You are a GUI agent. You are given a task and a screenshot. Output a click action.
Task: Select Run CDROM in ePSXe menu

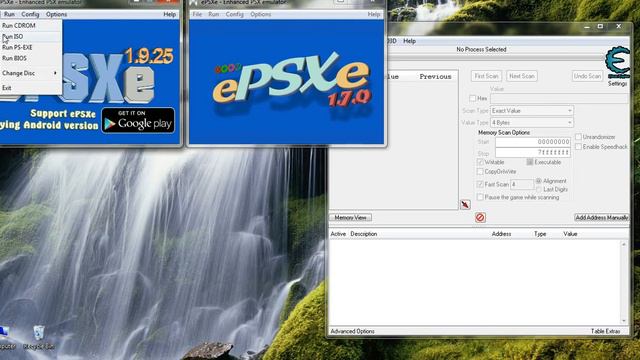19,25
